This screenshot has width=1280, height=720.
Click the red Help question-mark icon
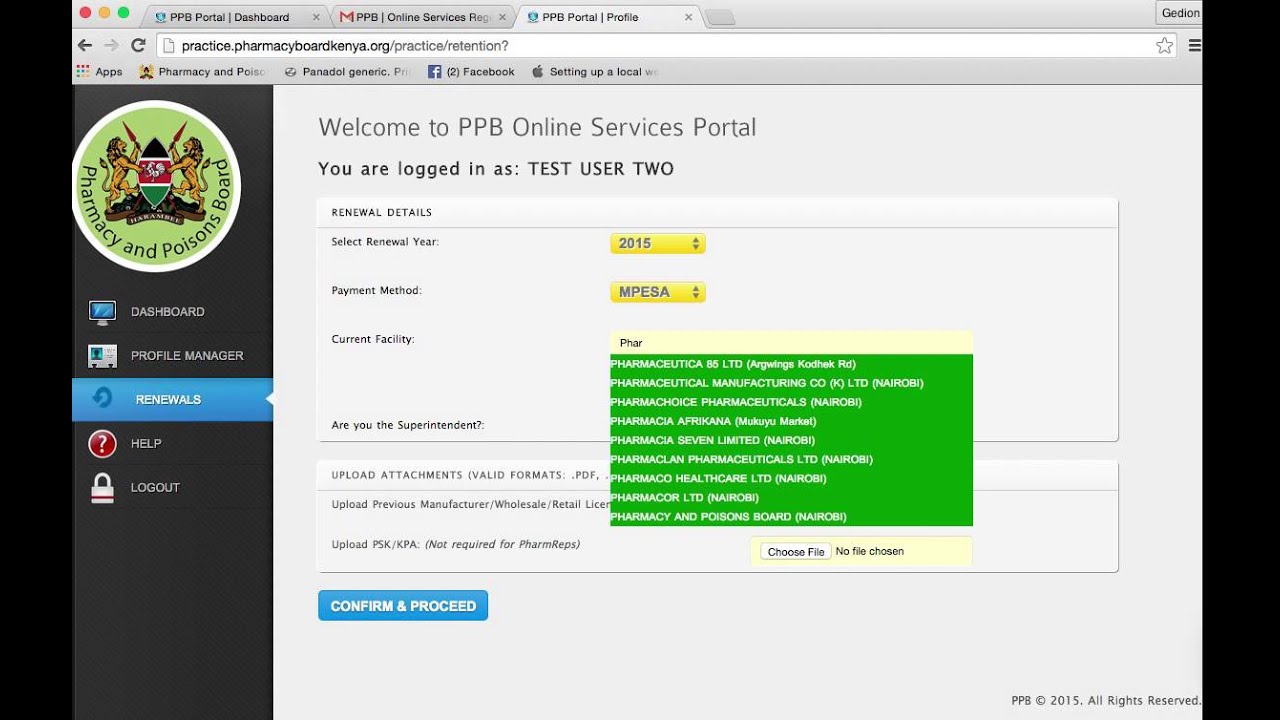tap(102, 443)
